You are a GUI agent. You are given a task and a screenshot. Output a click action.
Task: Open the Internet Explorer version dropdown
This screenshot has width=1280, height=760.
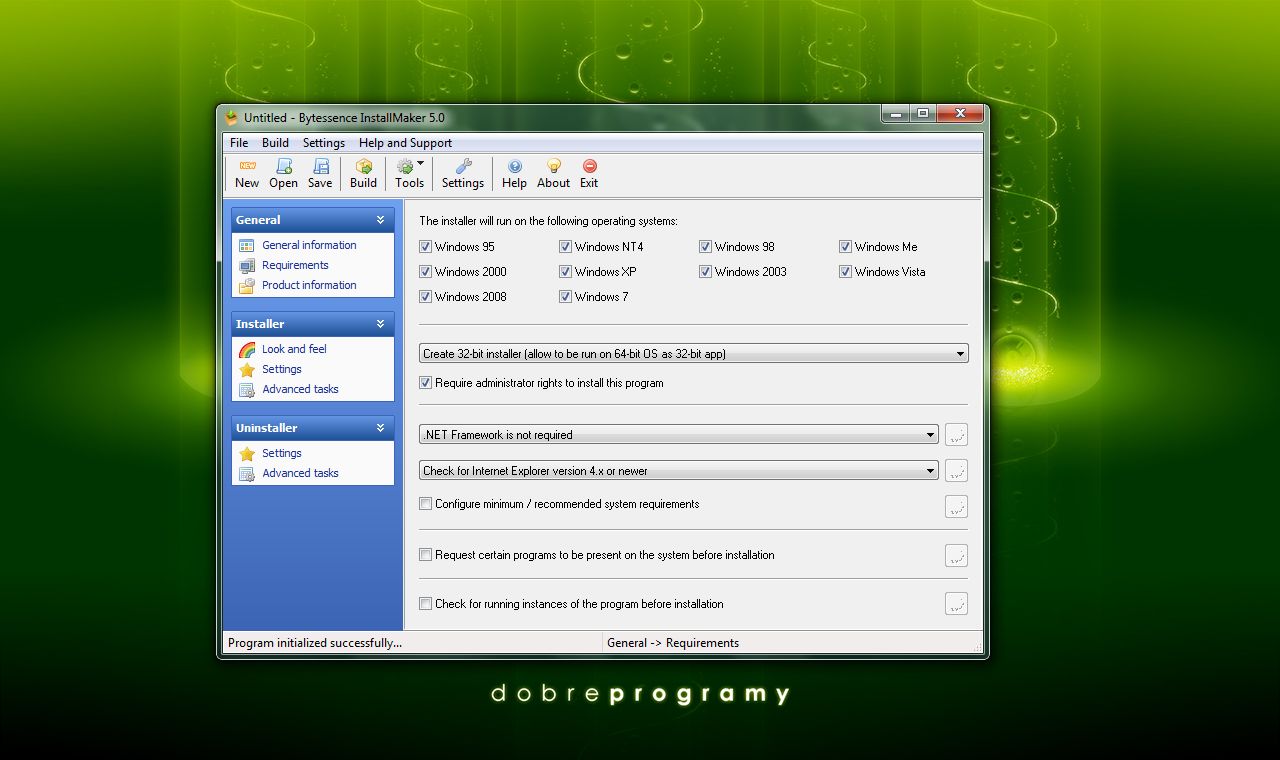point(679,471)
